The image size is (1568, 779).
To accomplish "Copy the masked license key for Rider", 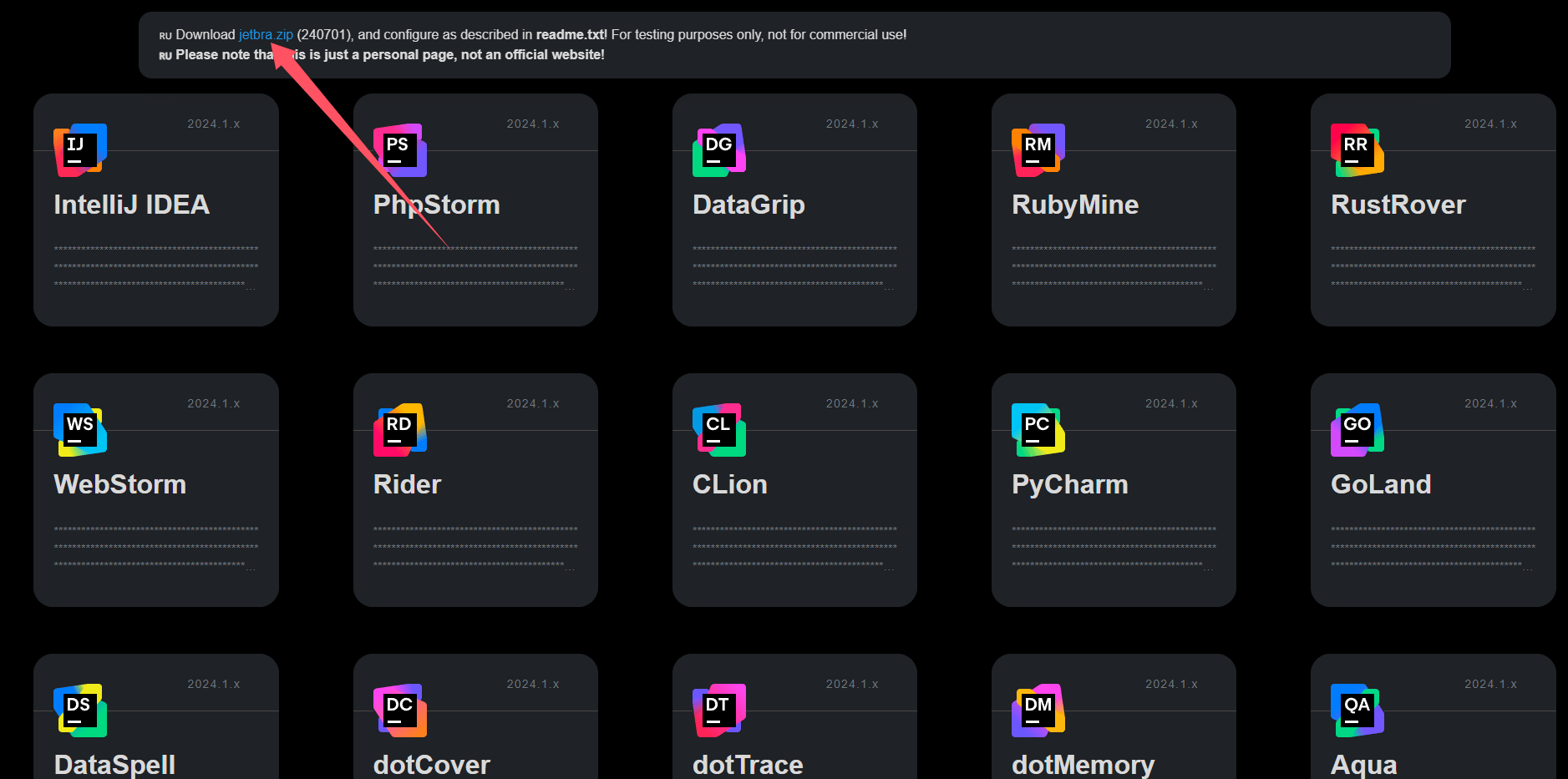I will click(x=475, y=547).
